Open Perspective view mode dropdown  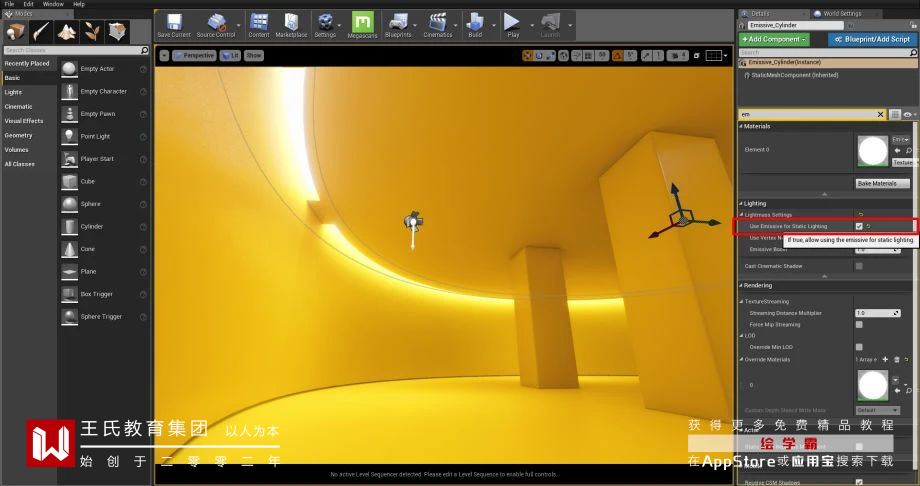194,56
